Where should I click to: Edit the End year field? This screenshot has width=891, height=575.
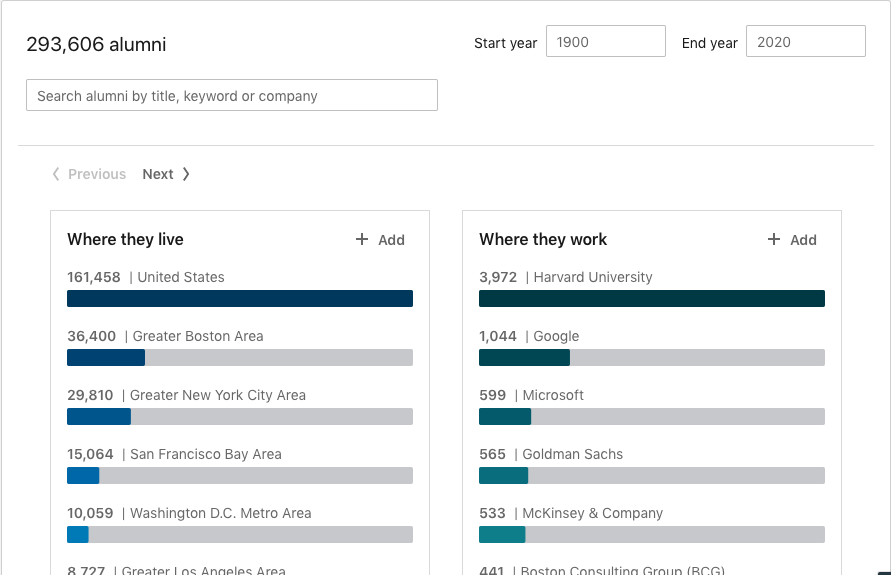coord(806,41)
